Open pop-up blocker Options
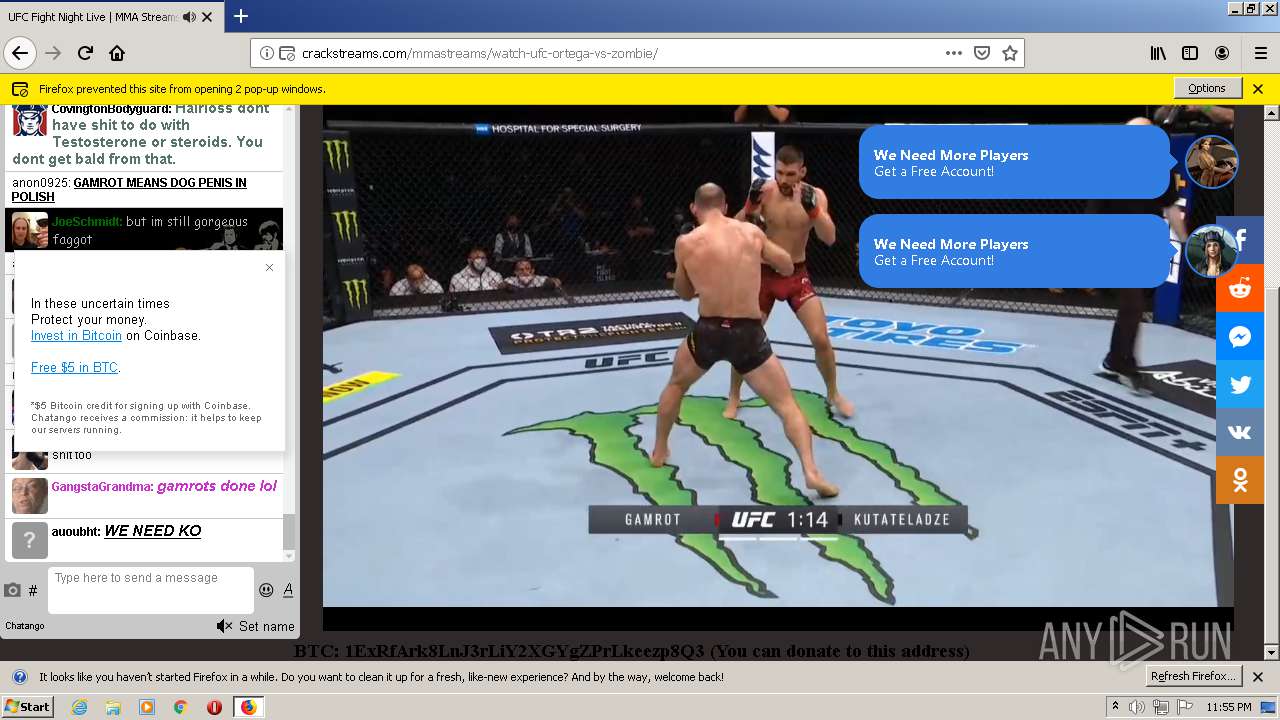This screenshot has height=720, width=1280. click(x=1207, y=88)
